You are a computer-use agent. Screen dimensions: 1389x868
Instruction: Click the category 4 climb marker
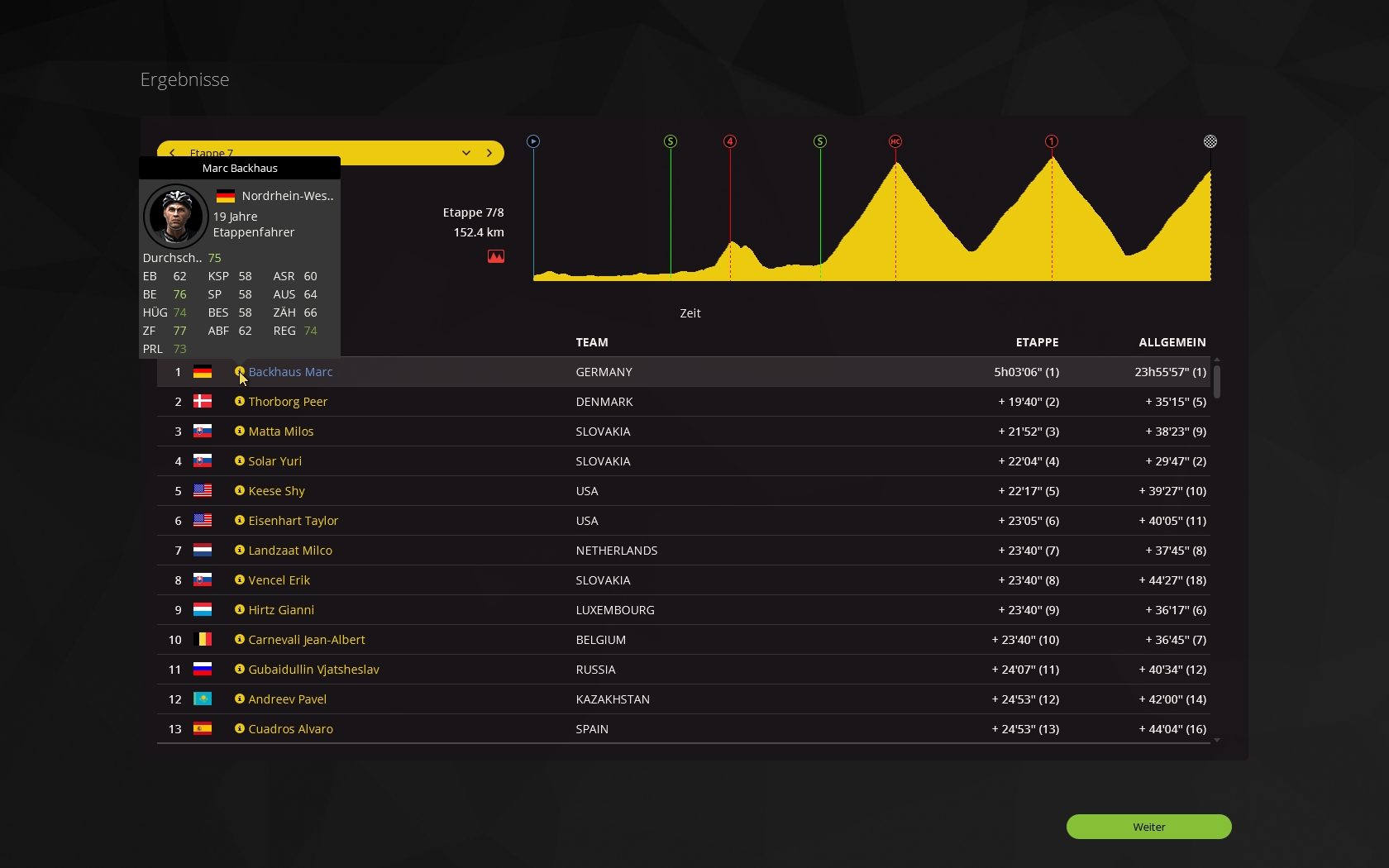tap(730, 141)
